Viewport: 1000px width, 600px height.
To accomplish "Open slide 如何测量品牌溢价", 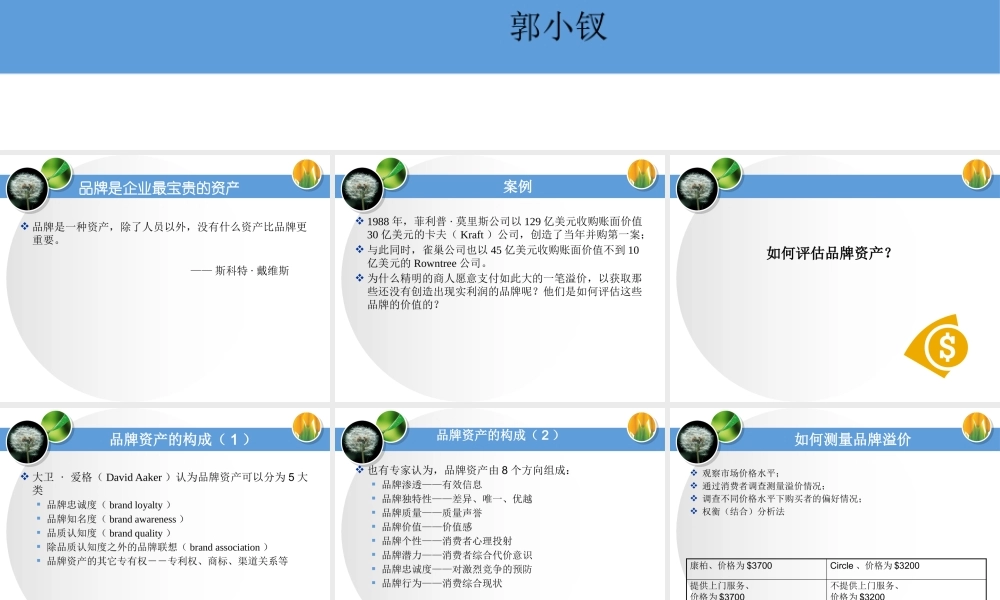I will click(835, 504).
